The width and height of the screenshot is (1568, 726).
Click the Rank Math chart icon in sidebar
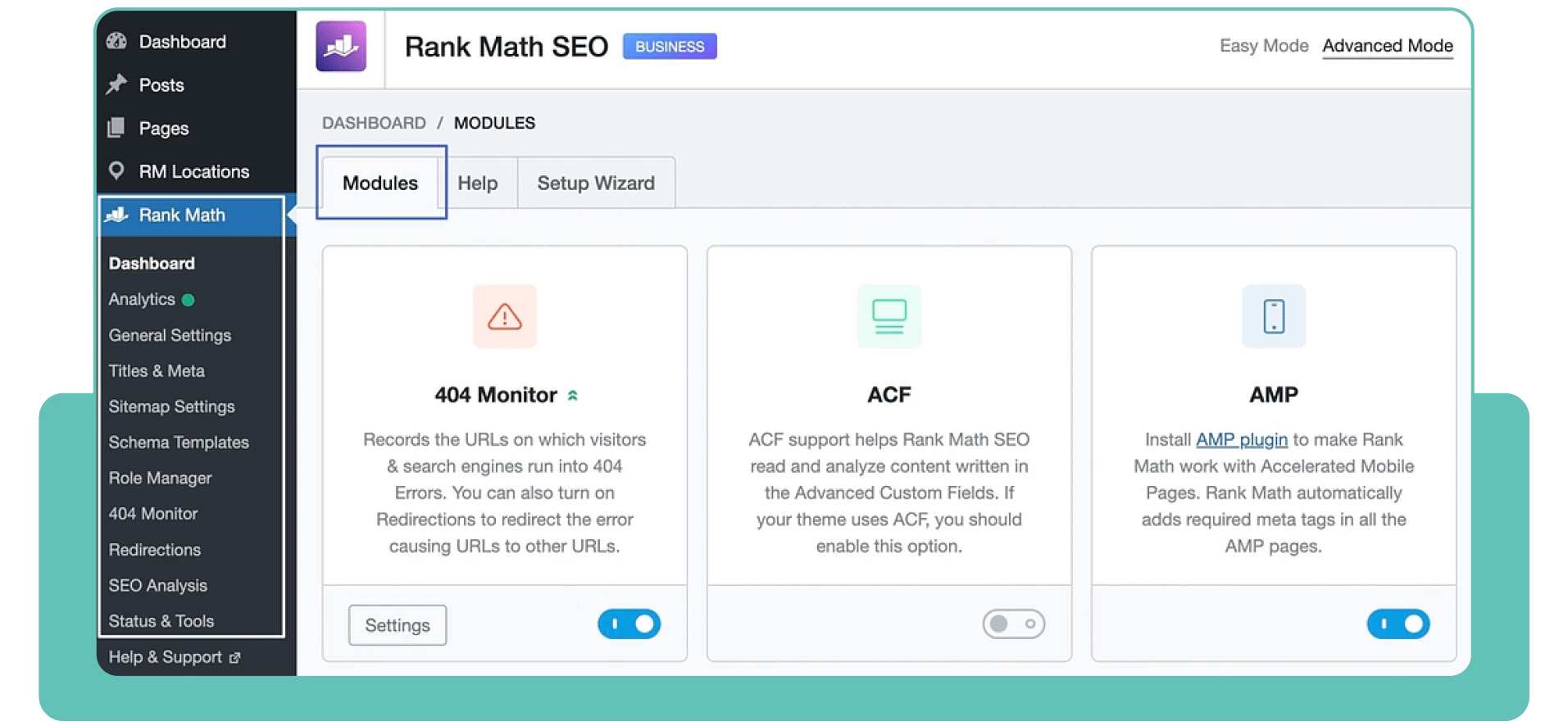point(116,215)
